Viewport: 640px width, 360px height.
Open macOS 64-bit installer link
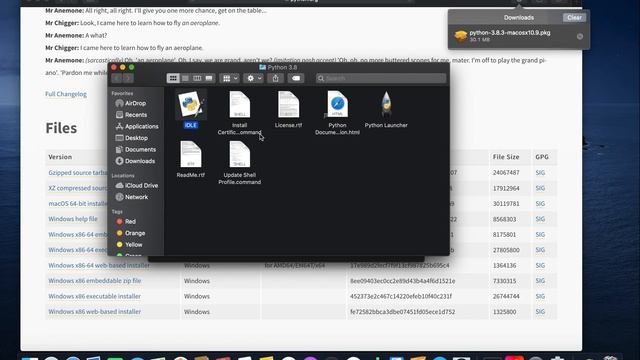tap(78, 203)
